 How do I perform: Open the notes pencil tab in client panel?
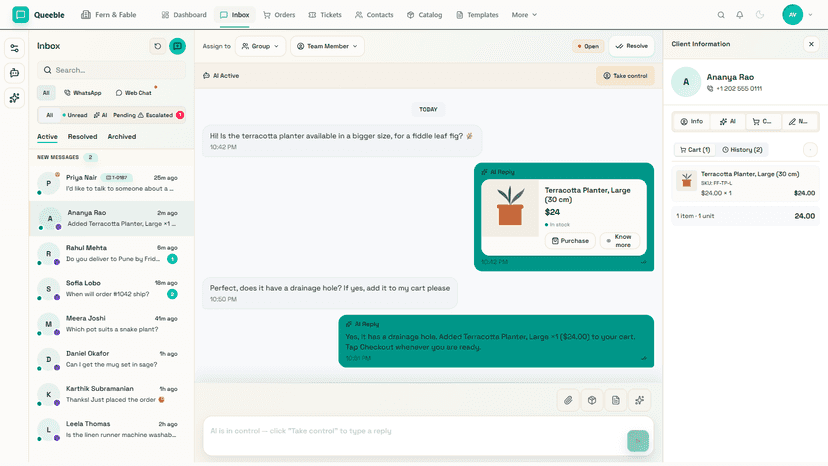tap(798, 122)
